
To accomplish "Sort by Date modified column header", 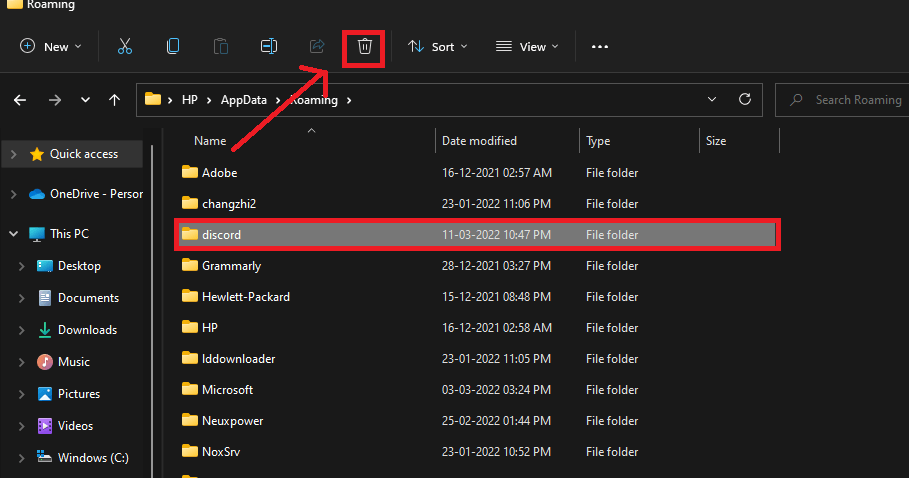I will coord(480,141).
